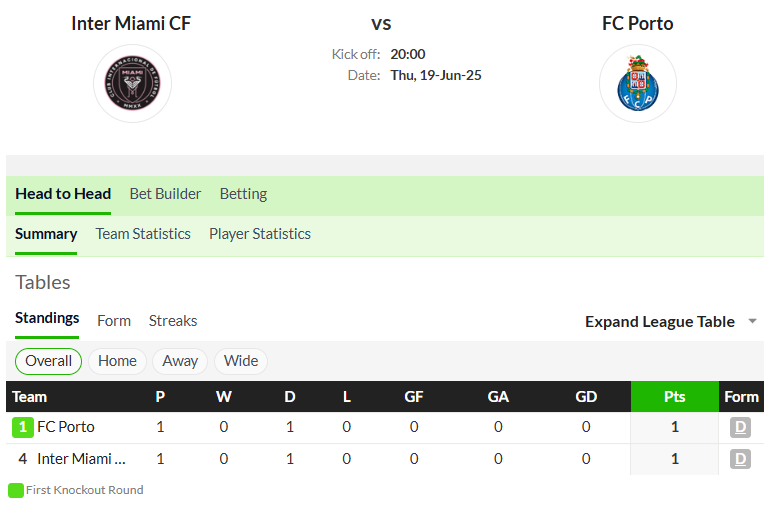Click the Expand League Table label

click(x=660, y=322)
